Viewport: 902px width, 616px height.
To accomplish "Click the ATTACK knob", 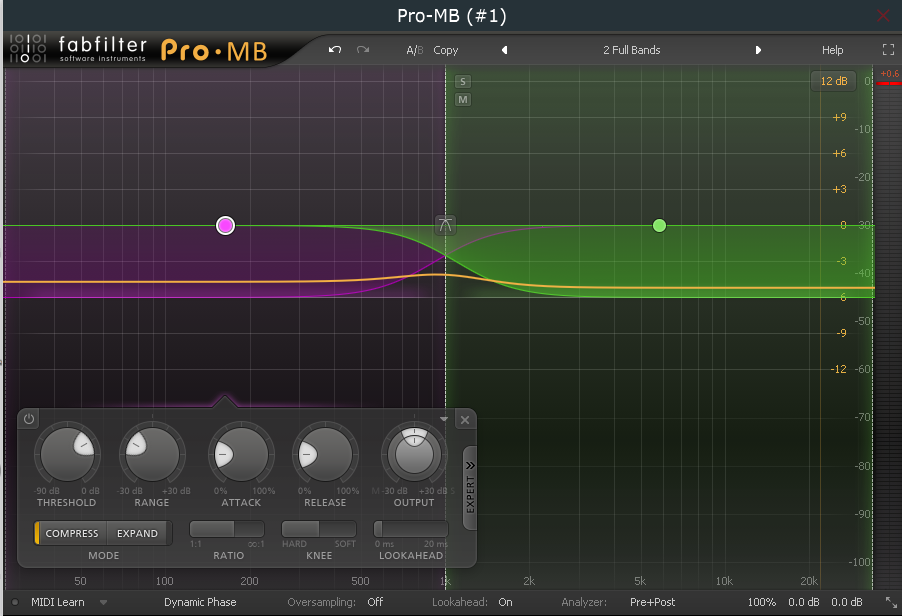I will pyautogui.click(x=241, y=454).
